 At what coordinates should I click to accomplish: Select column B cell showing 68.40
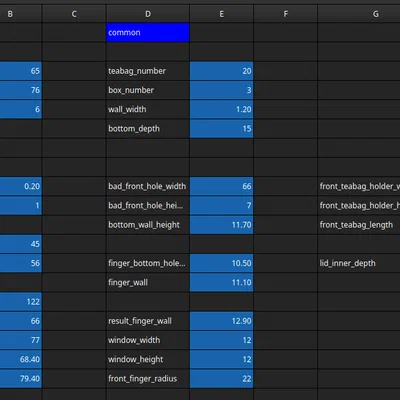point(21,359)
